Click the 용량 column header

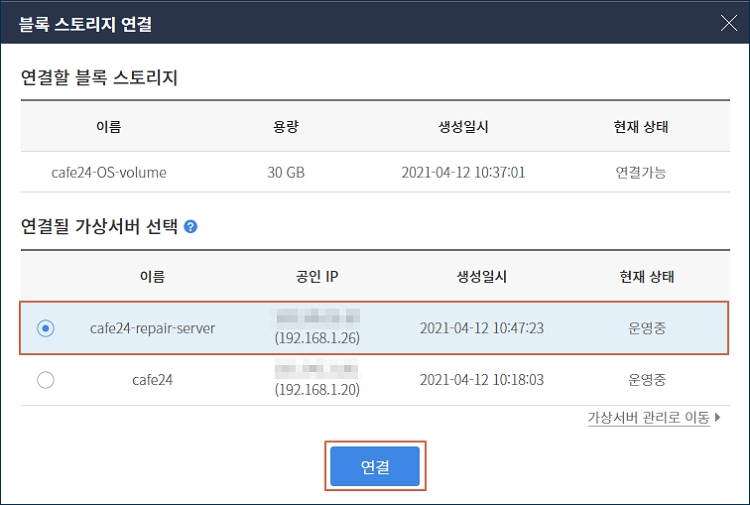click(x=286, y=127)
